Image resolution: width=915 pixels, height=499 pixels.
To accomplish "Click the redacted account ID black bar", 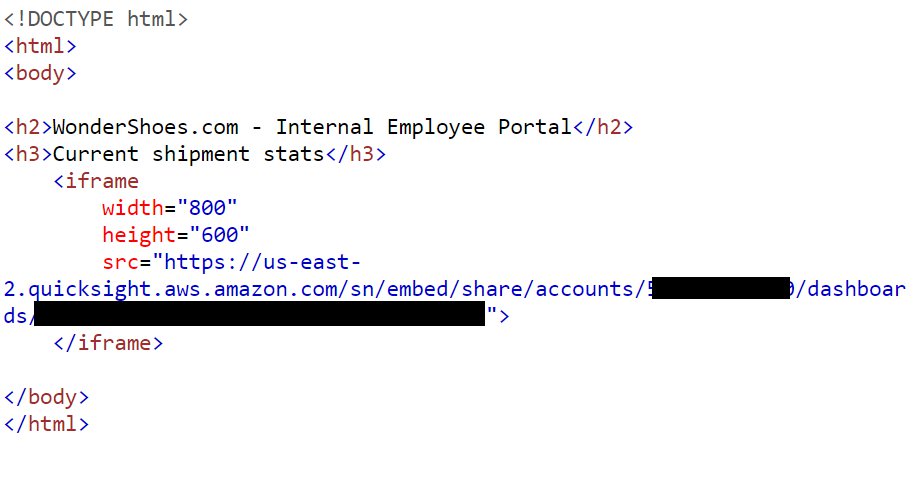I will [x=721, y=288].
